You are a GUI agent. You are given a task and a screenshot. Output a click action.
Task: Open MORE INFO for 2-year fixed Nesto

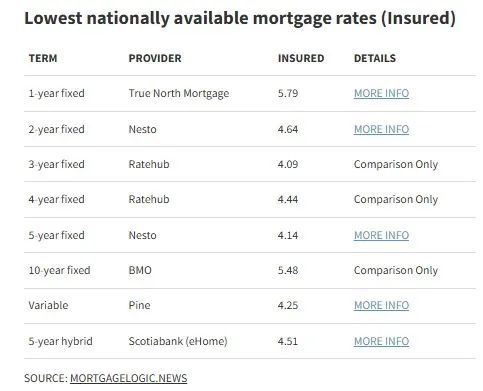(x=381, y=129)
